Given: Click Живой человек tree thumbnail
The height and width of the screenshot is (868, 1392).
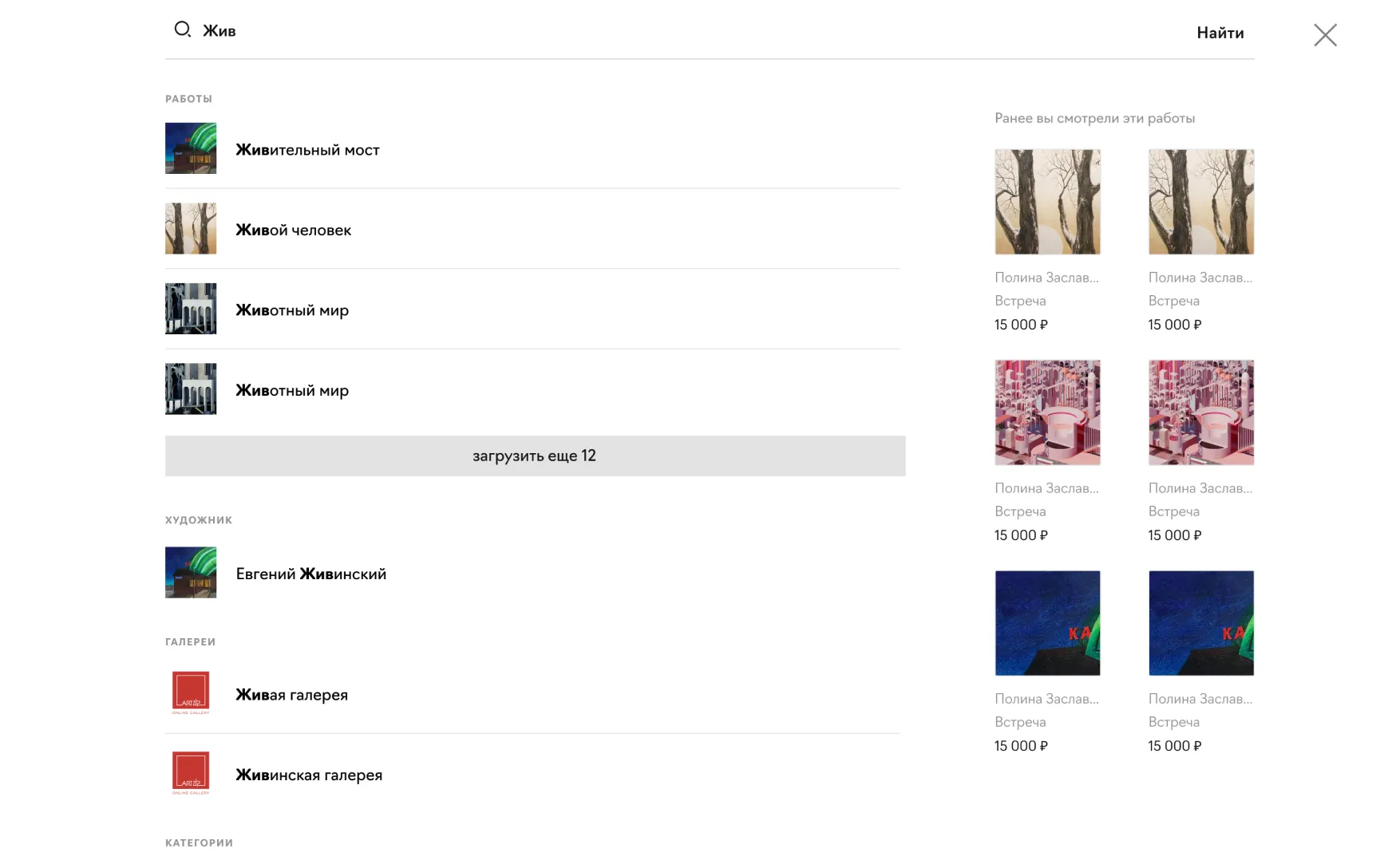Looking at the screenshot, I should [x=191, y=229].
